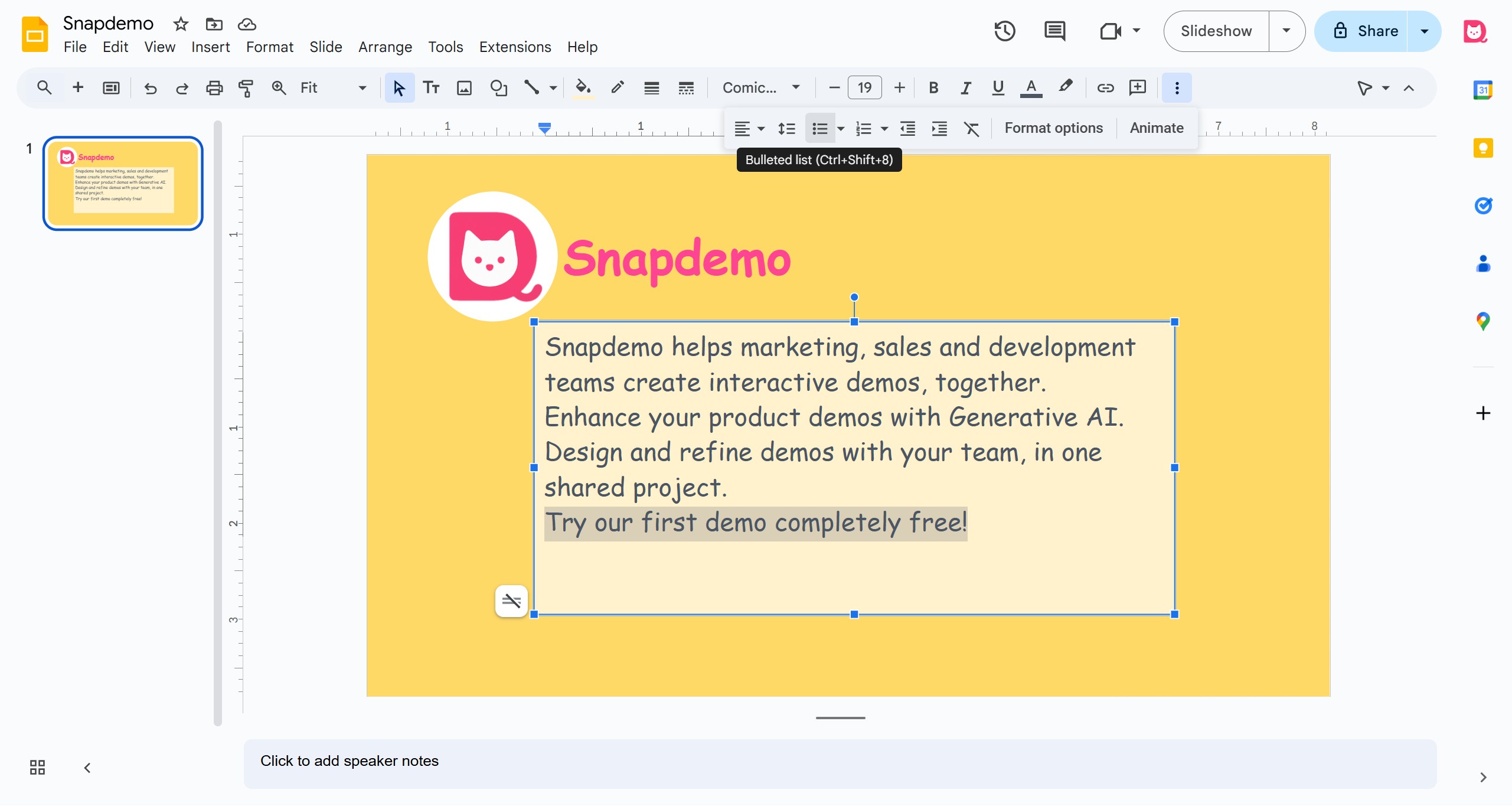Insert an image using the image icon
This screenshot has width=1512, height=806.
click(465, 88)
